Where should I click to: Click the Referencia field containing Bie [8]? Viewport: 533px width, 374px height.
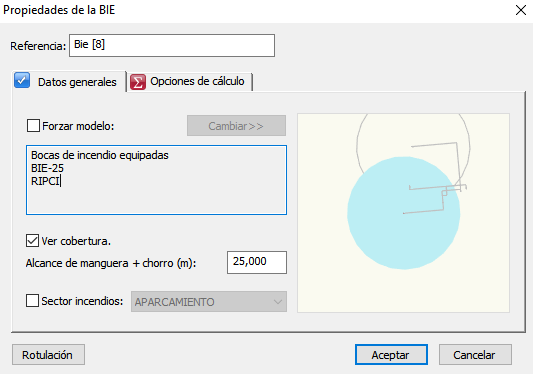[x=172, y=45]
